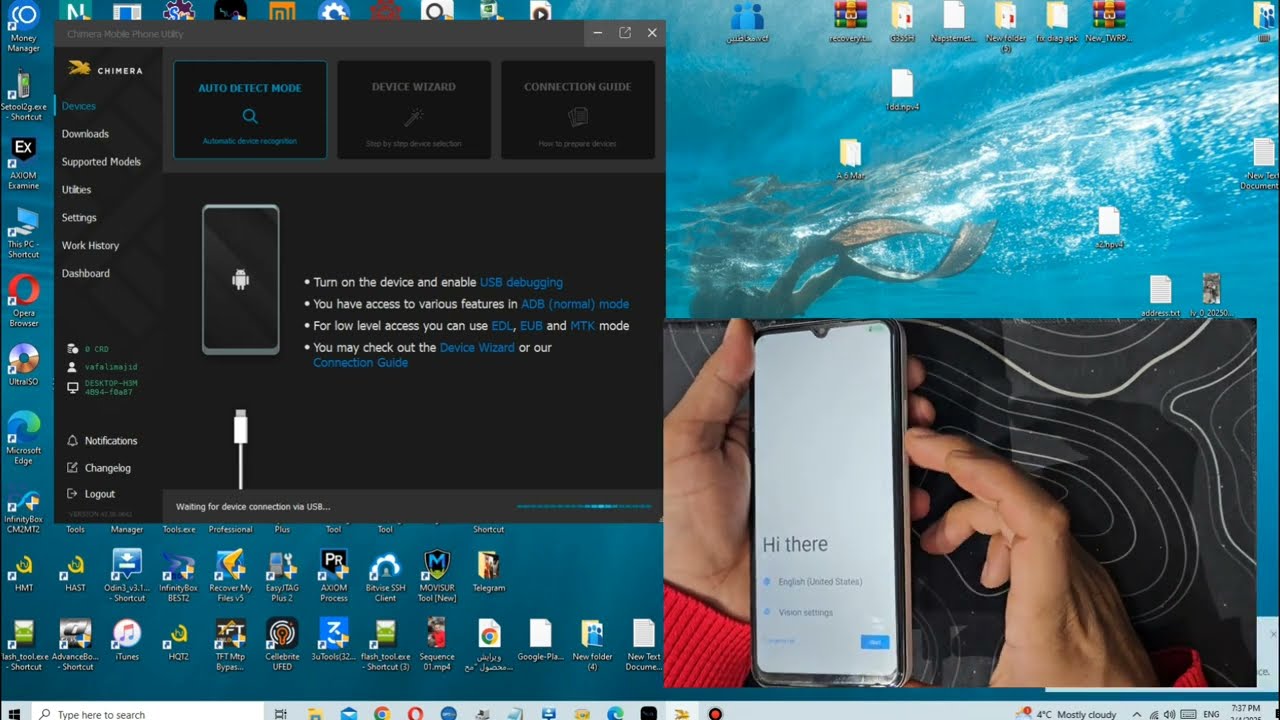Open Dashboard in Chimera sidebar

86,274
